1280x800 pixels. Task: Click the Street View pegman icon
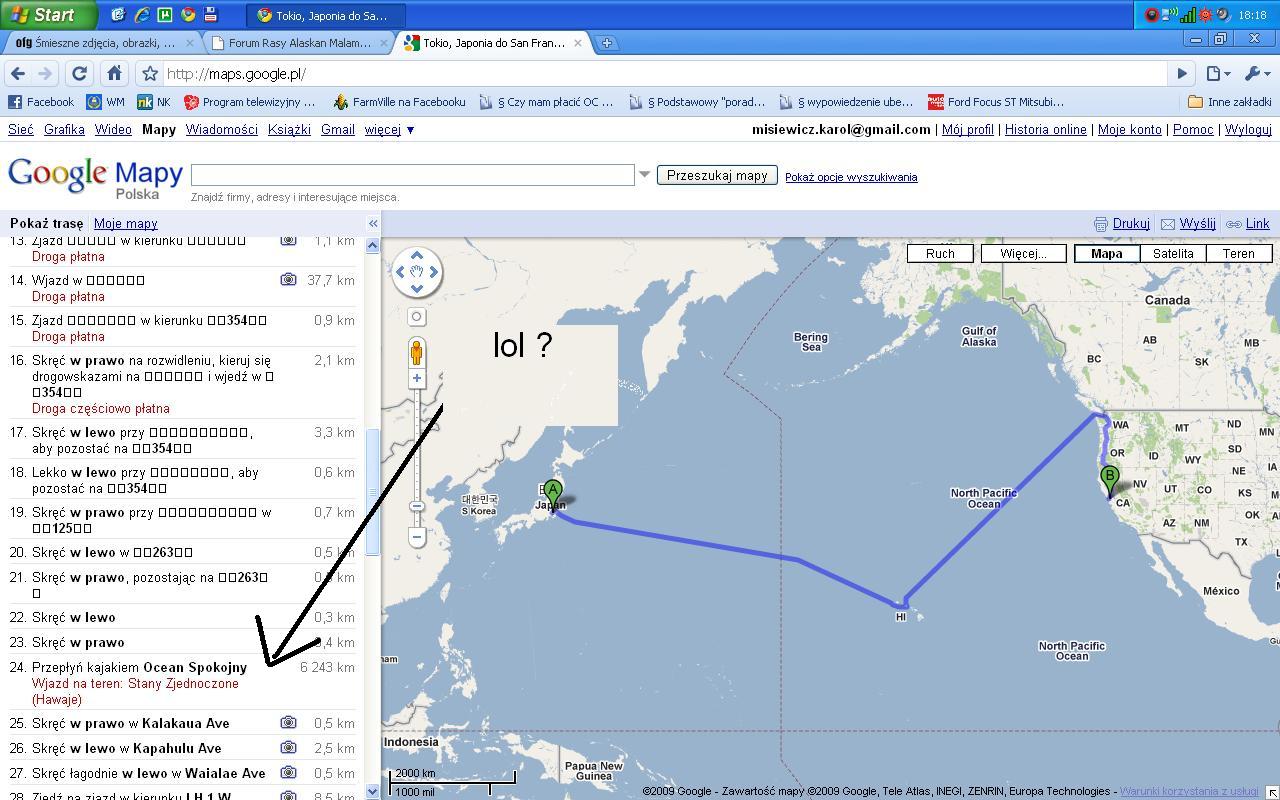417,351
